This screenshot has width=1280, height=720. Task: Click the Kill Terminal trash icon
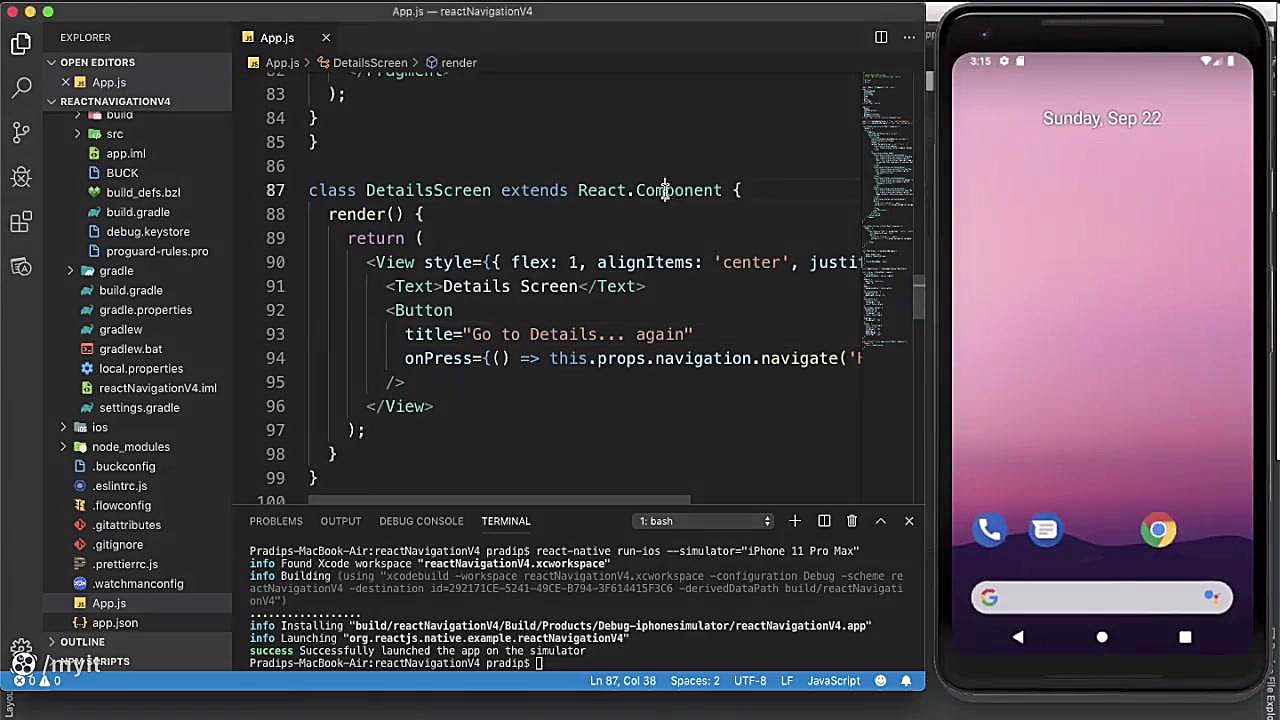pyautogui.click(x=852, y=520)
